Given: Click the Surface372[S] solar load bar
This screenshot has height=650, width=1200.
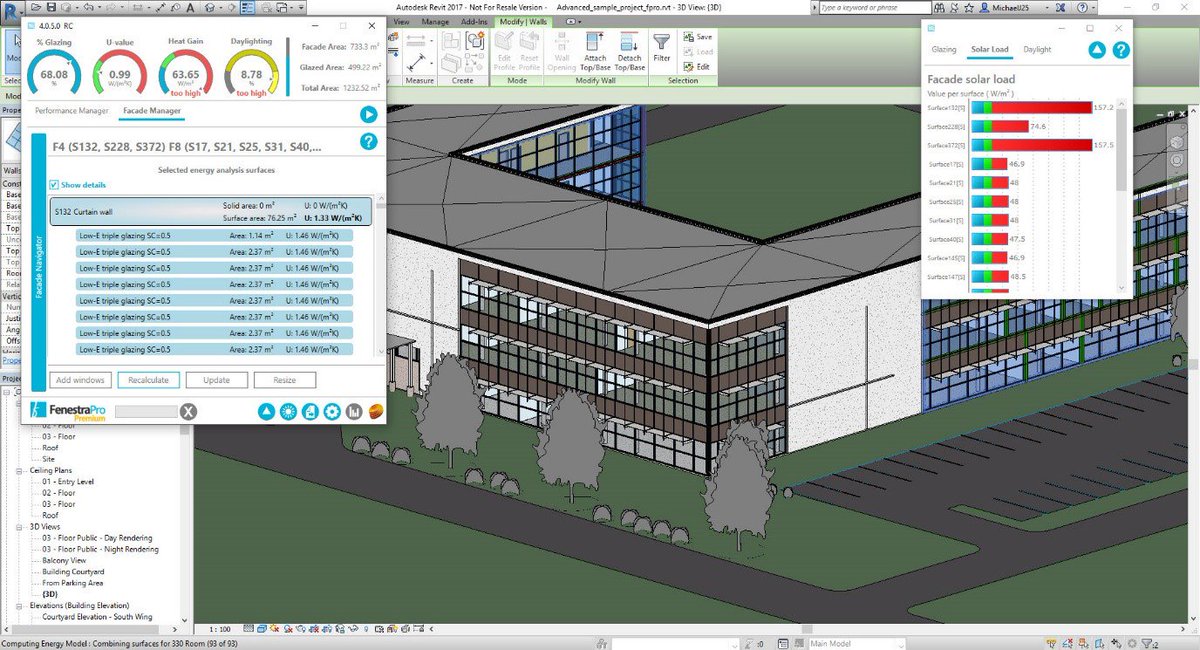Looking at the screenshot, I should coord(1031,145).
